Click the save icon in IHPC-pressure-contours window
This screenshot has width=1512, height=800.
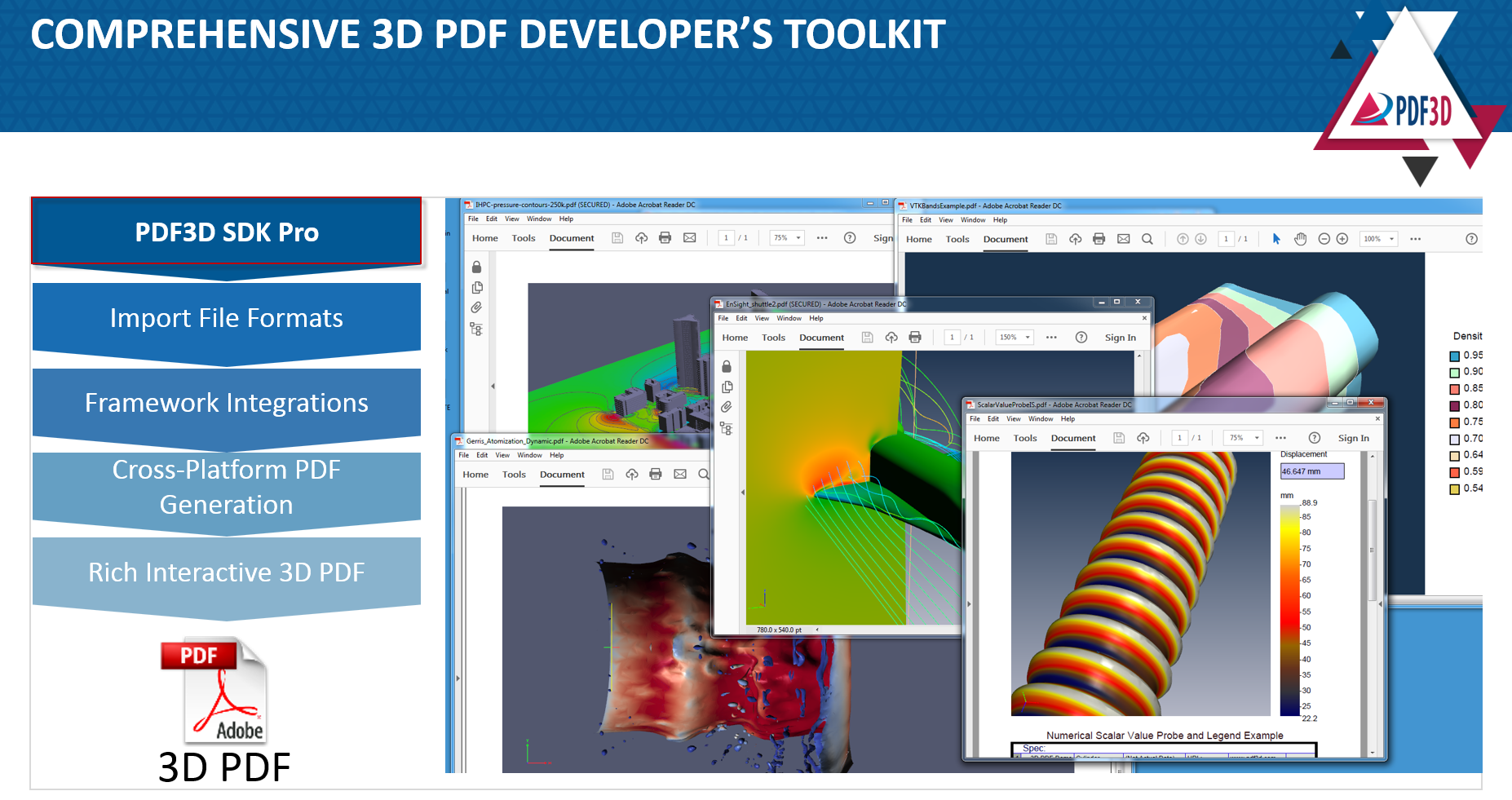click(x=617, y=238)
